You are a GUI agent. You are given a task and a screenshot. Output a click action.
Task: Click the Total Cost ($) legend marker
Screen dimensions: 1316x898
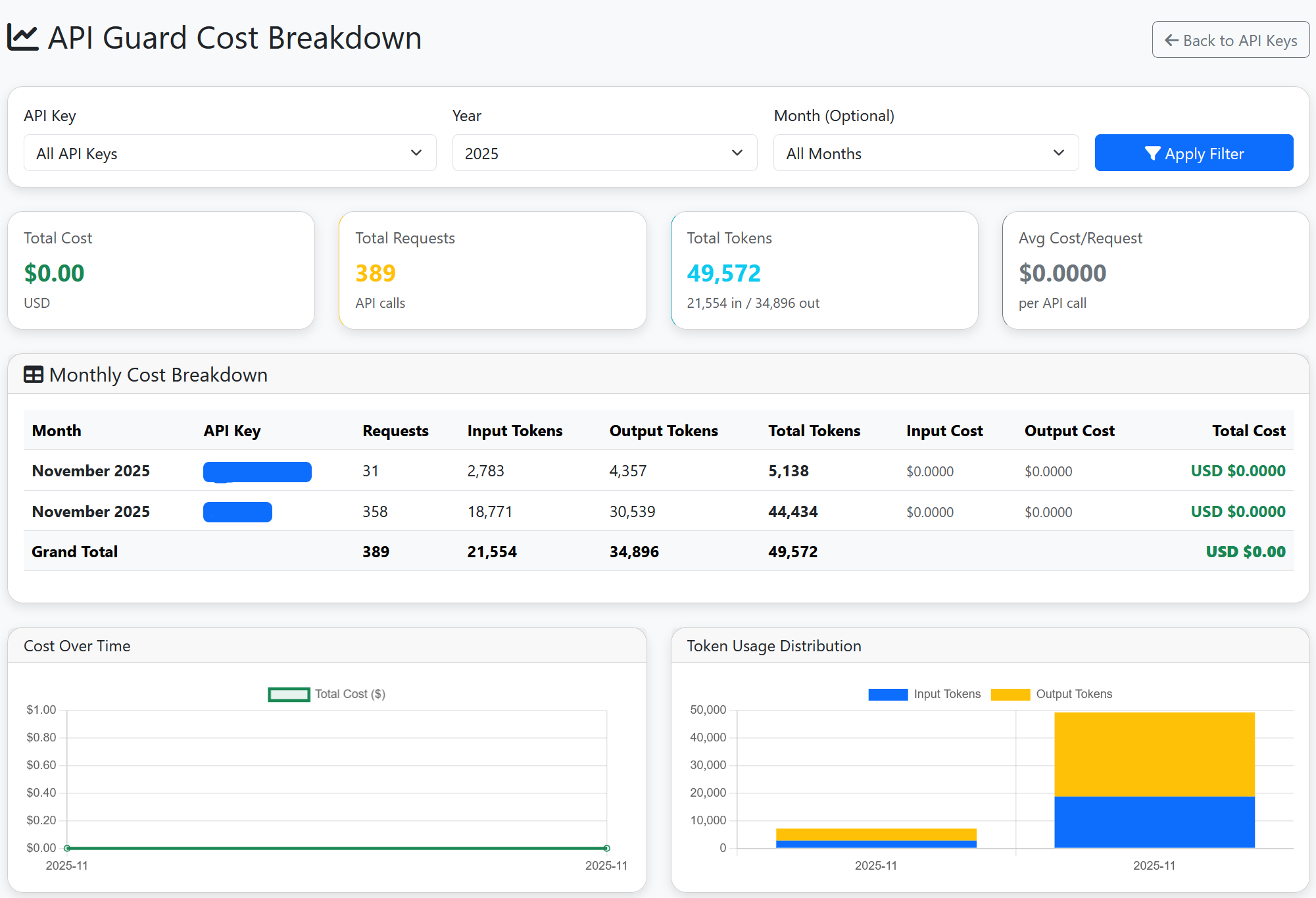(288, 693)
